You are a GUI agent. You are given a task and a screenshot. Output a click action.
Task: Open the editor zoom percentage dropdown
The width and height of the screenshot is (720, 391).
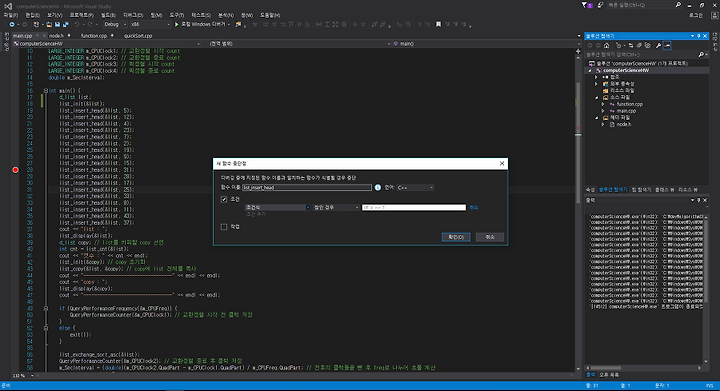click(x=32, y=375)
